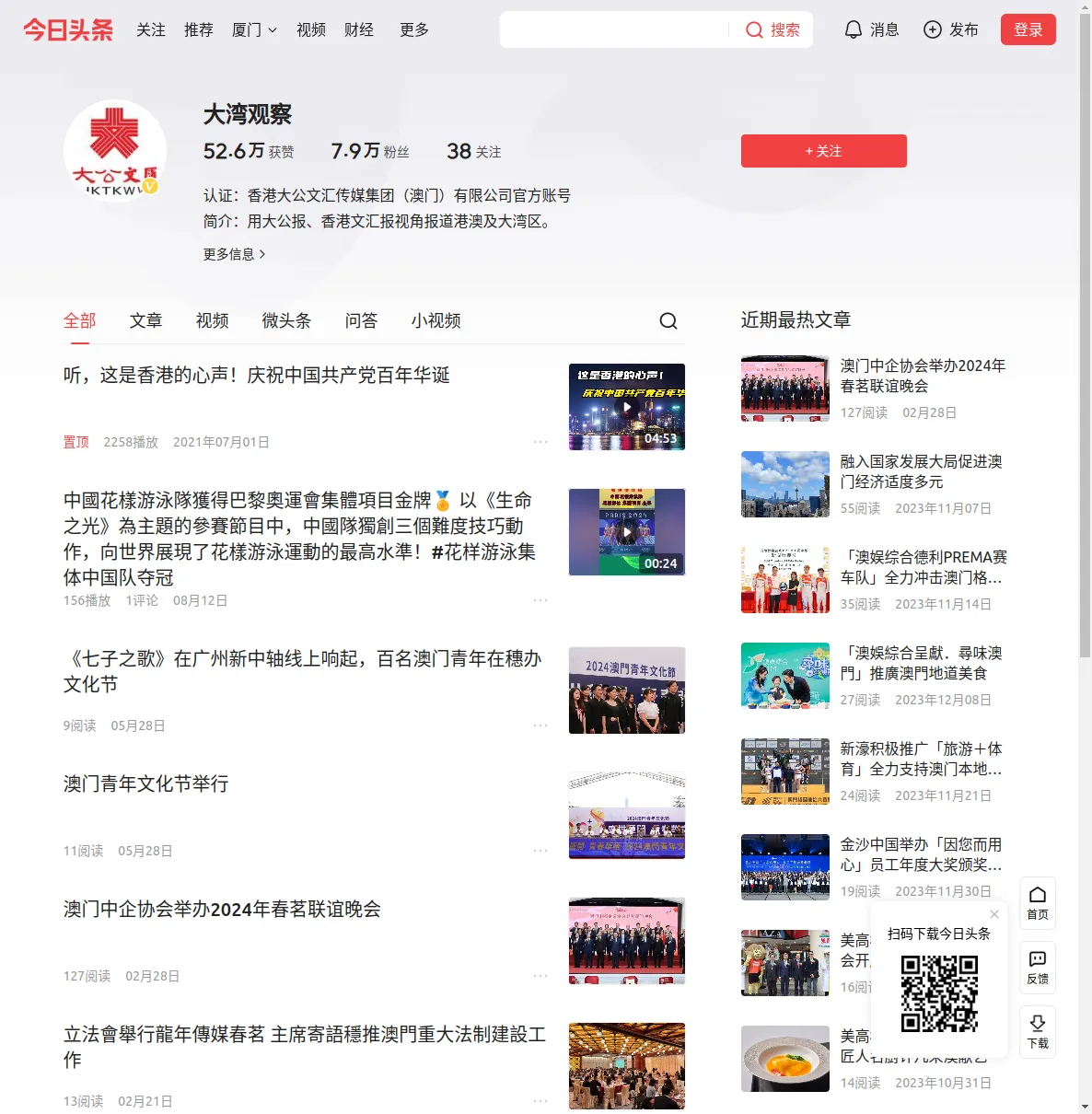The height and width of the screenshot is (1114, 1092).
Task: Follow 大湾观察 with +关注 button
Action: pos(824,151)
